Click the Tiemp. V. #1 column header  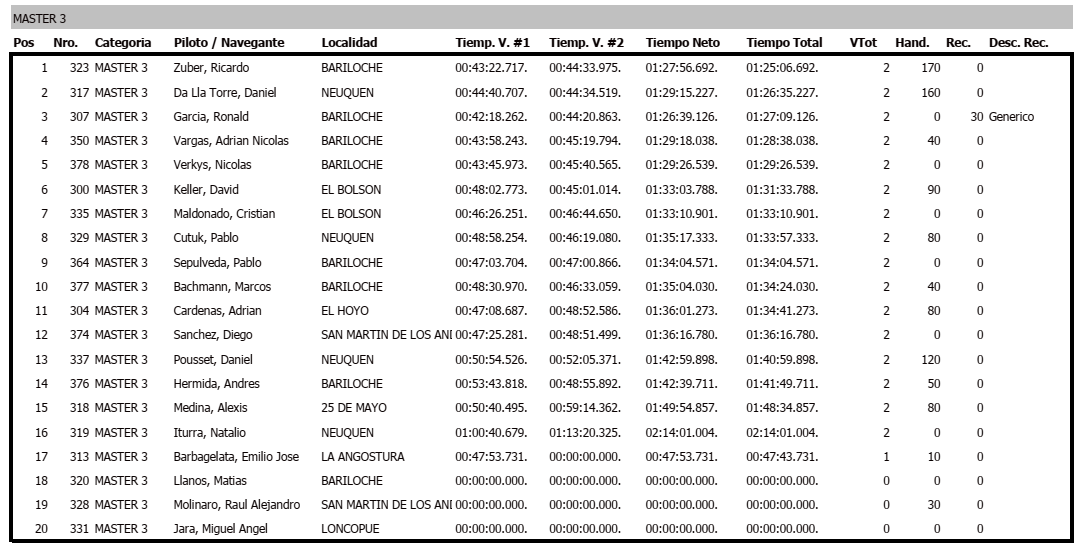point(492,43)
